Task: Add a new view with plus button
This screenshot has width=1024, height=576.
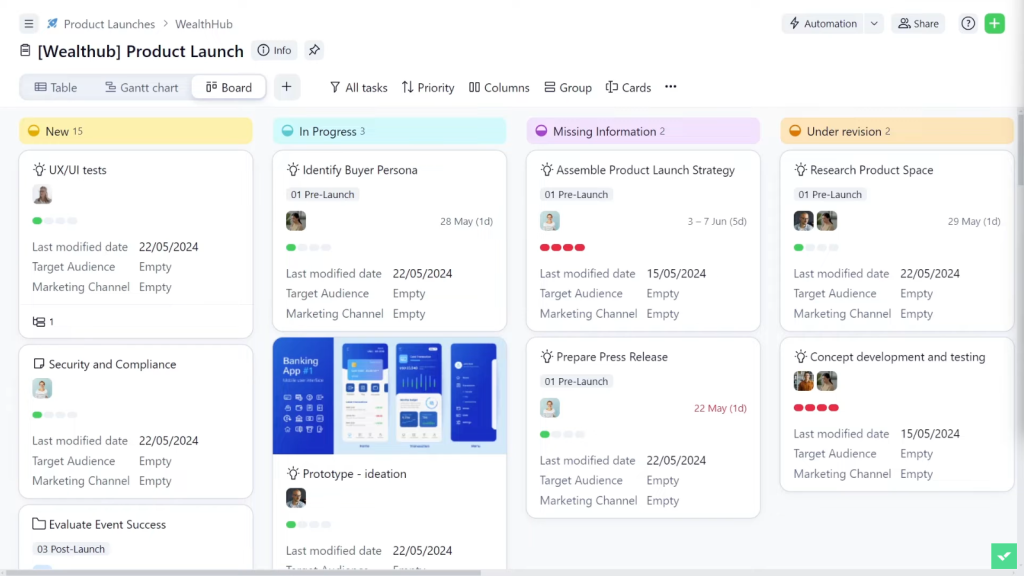Action: point(286,87)
